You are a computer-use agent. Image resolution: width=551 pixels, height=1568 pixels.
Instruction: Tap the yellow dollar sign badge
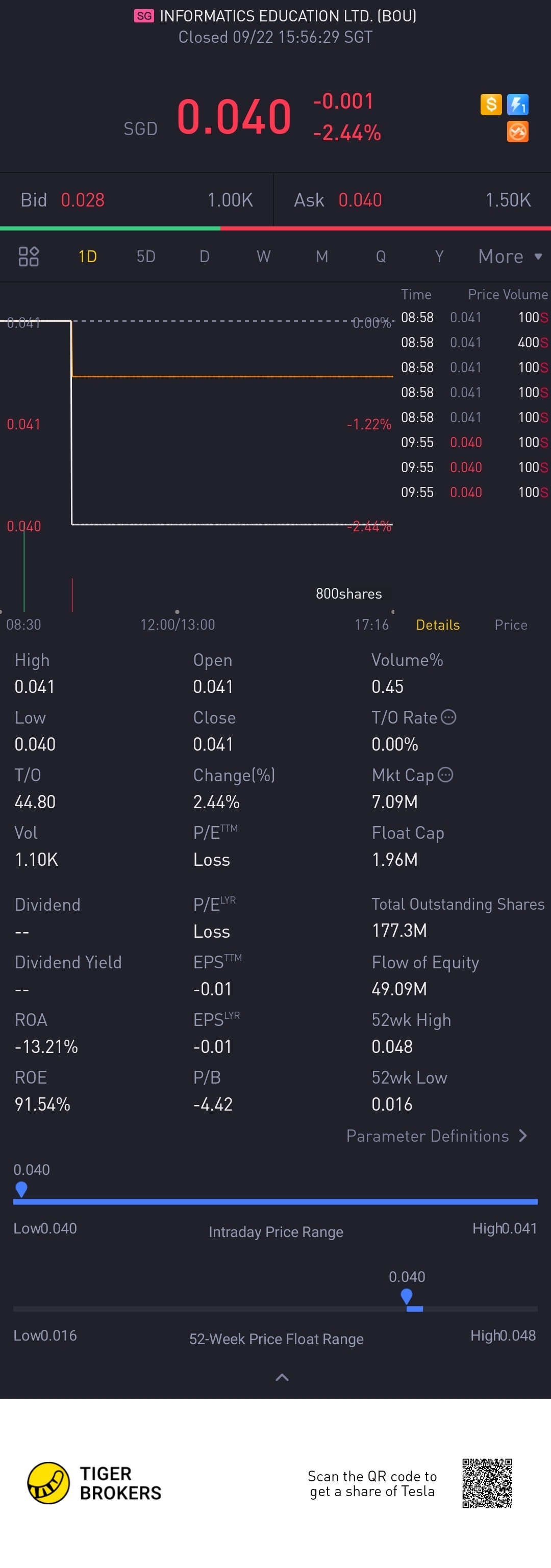(491, 104)
